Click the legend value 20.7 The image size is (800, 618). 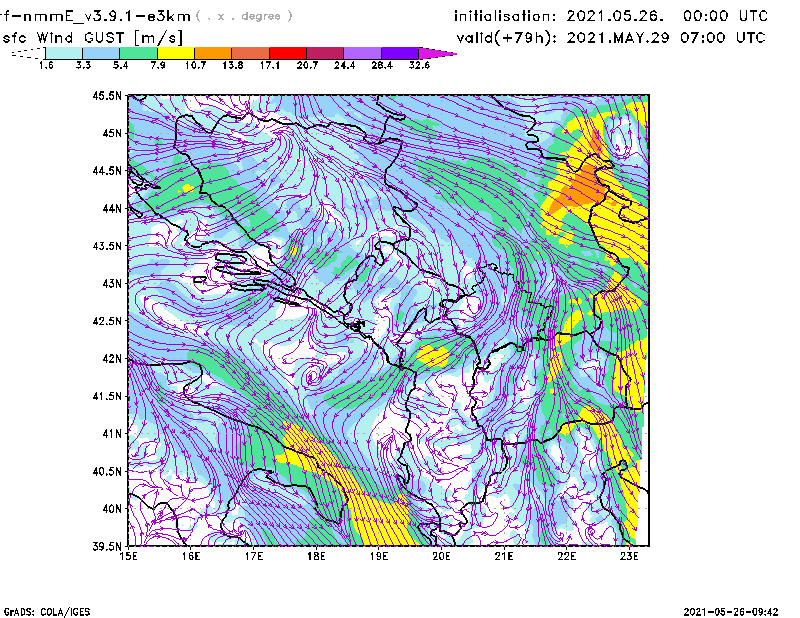pos(307,65)
